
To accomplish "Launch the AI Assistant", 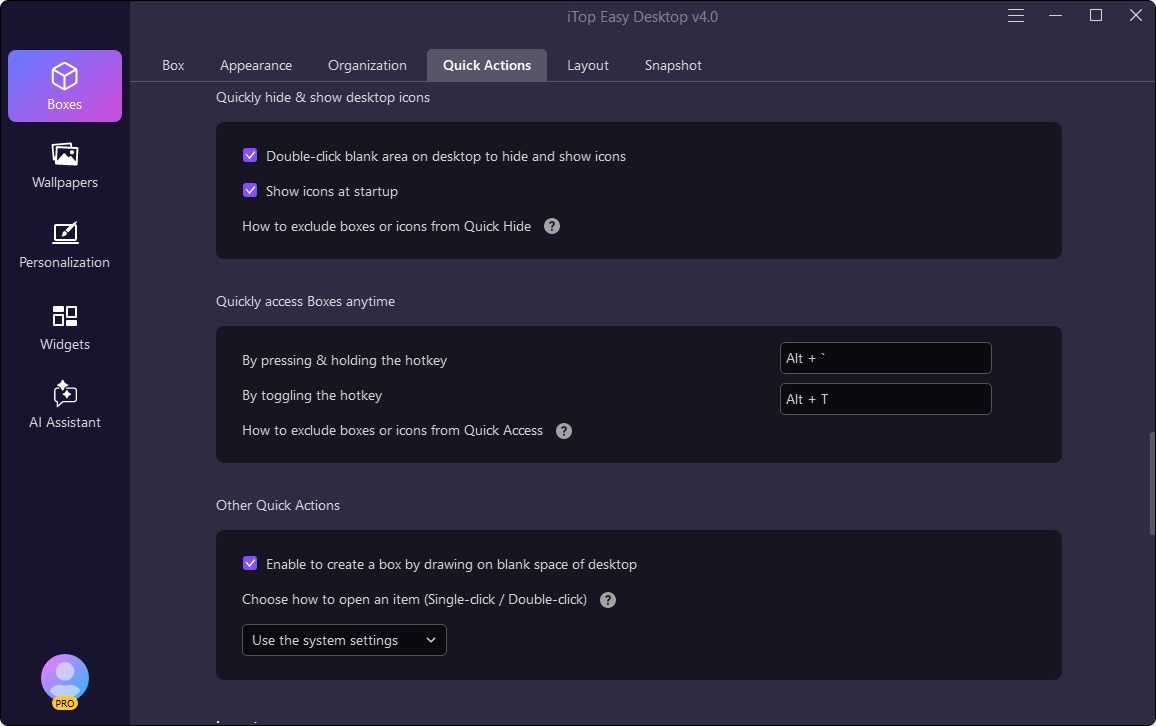I will coord(65,405).
